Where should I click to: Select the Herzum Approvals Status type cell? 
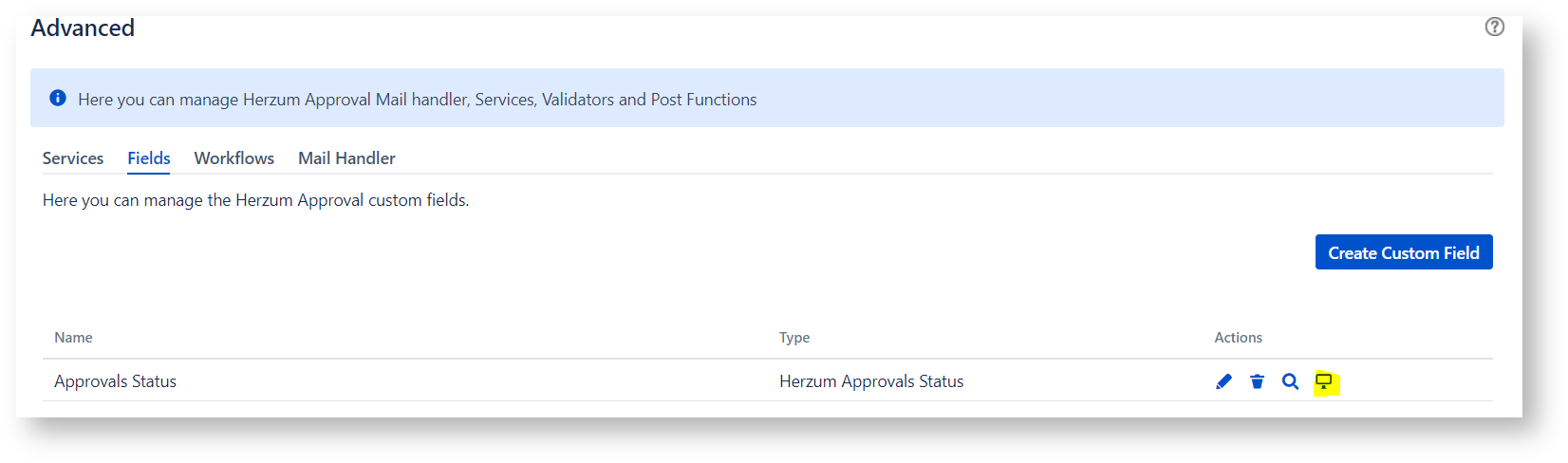coord(871,381)
